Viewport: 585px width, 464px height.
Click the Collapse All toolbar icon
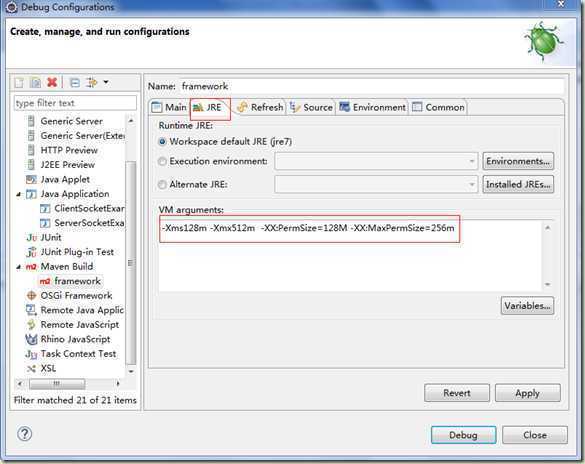(x=75, y=82)
